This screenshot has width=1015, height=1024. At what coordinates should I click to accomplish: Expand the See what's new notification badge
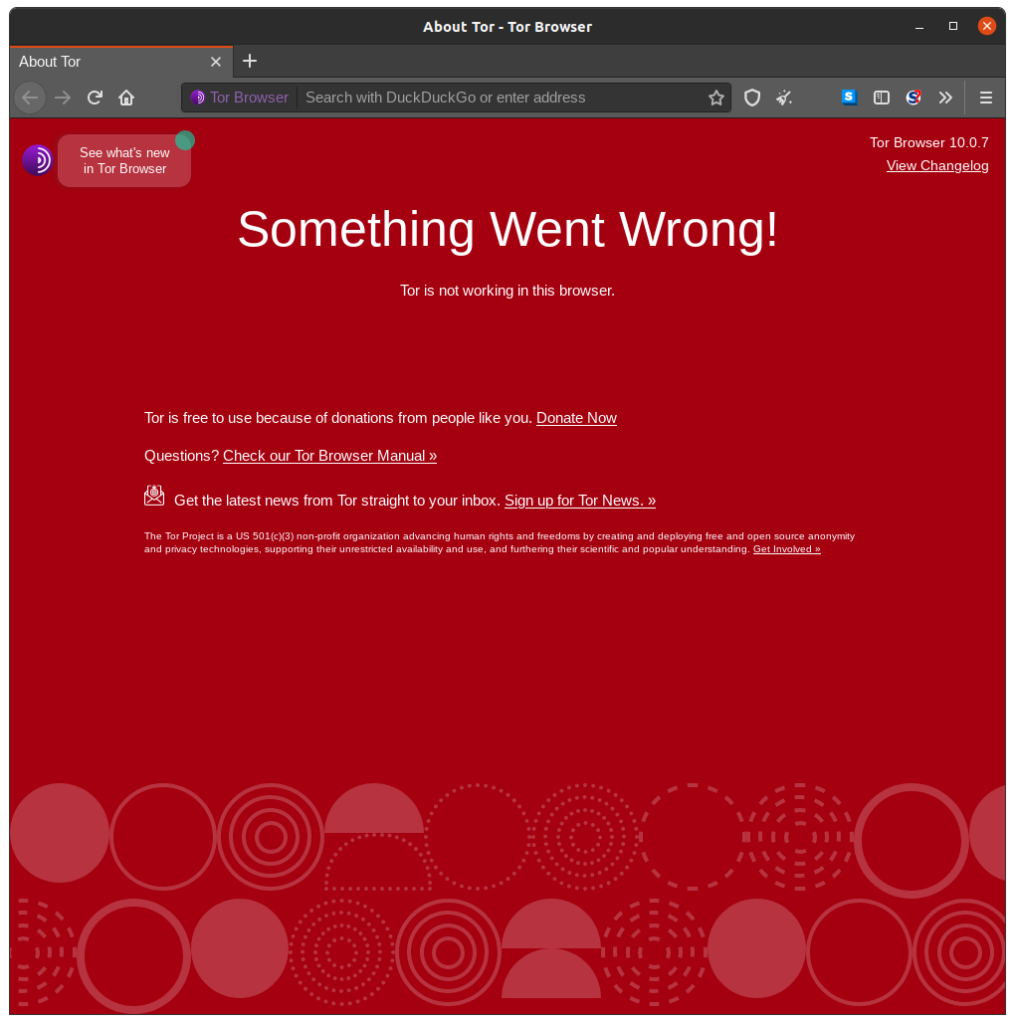[x=124, y=160]
